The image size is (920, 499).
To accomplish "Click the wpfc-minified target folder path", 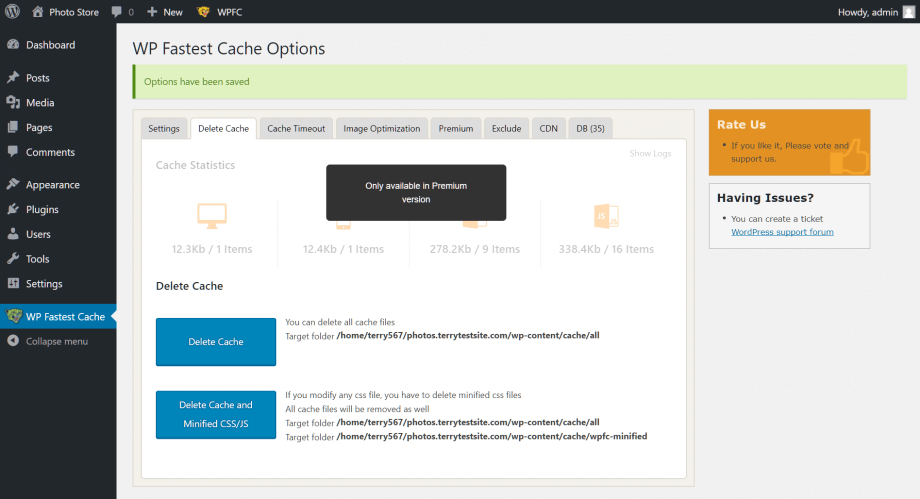I will pos(492,436).
